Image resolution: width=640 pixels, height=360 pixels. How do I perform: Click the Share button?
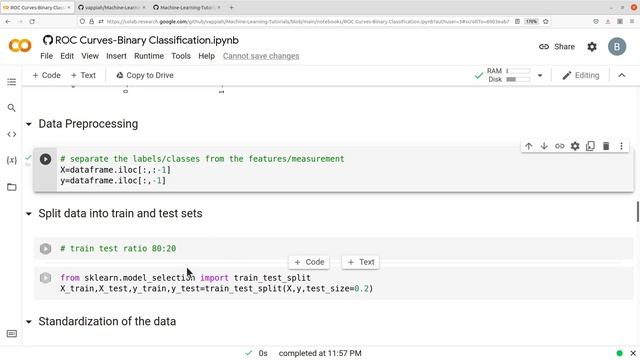(x=557, y=47)
